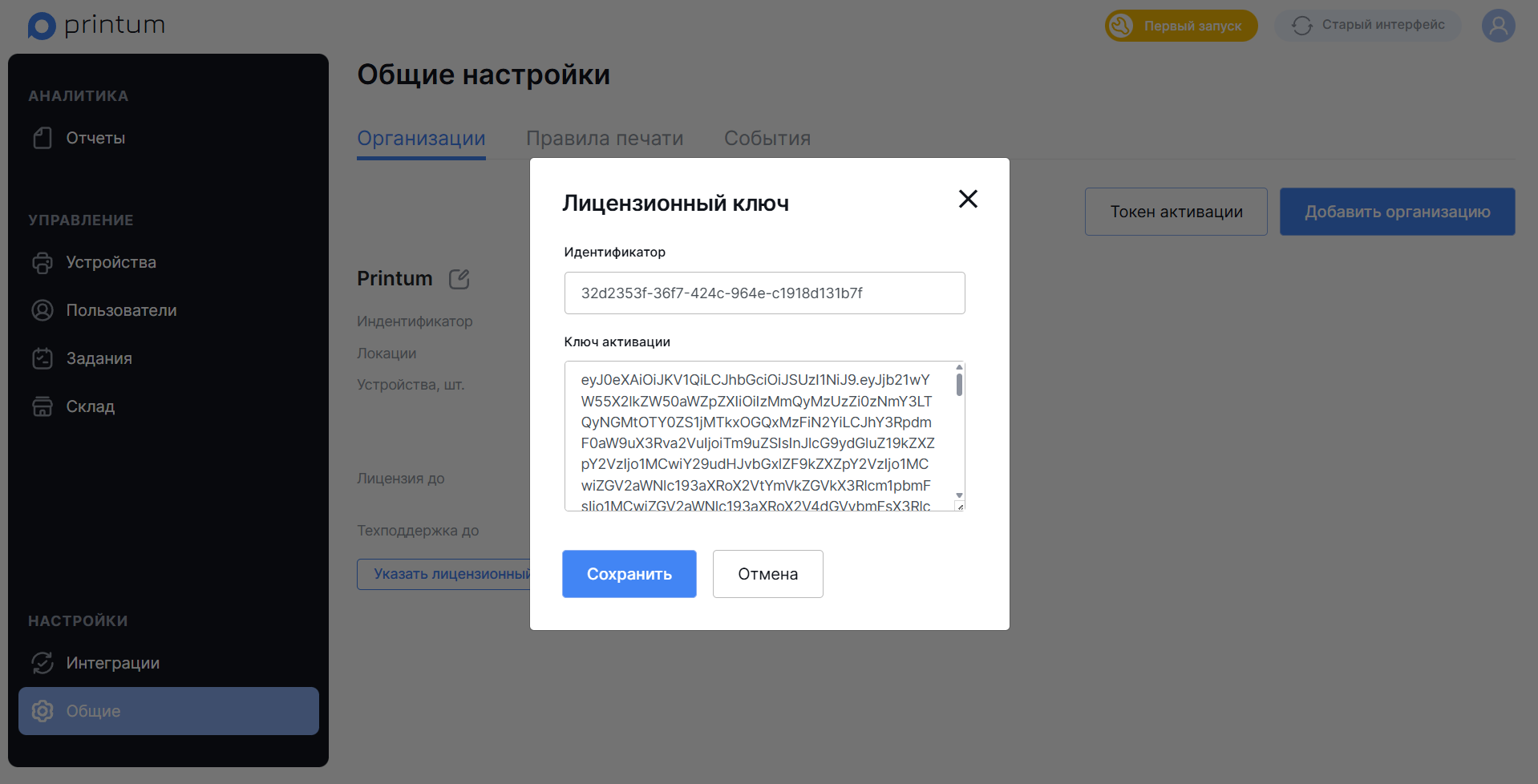The height and width of the screenshot is (784, 1538).
Task: Click the Техподдержка до label
Action: (418, 531)
